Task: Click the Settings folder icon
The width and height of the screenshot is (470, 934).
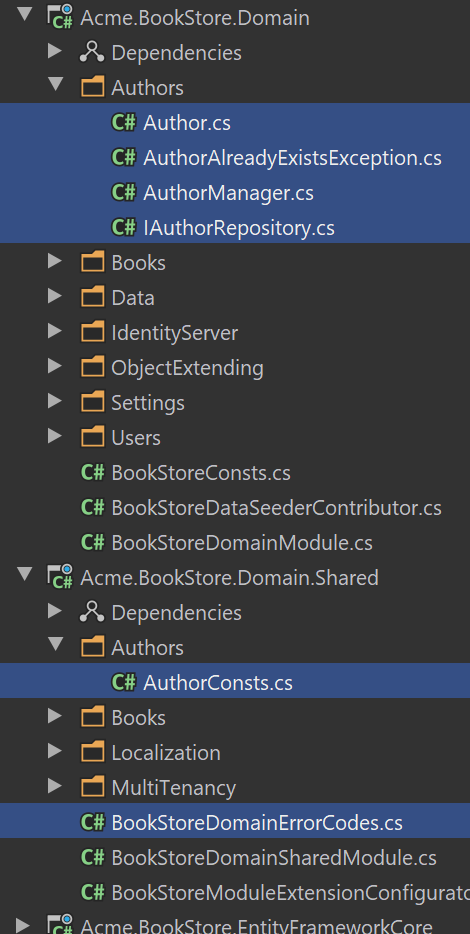Action: [92, 403]
